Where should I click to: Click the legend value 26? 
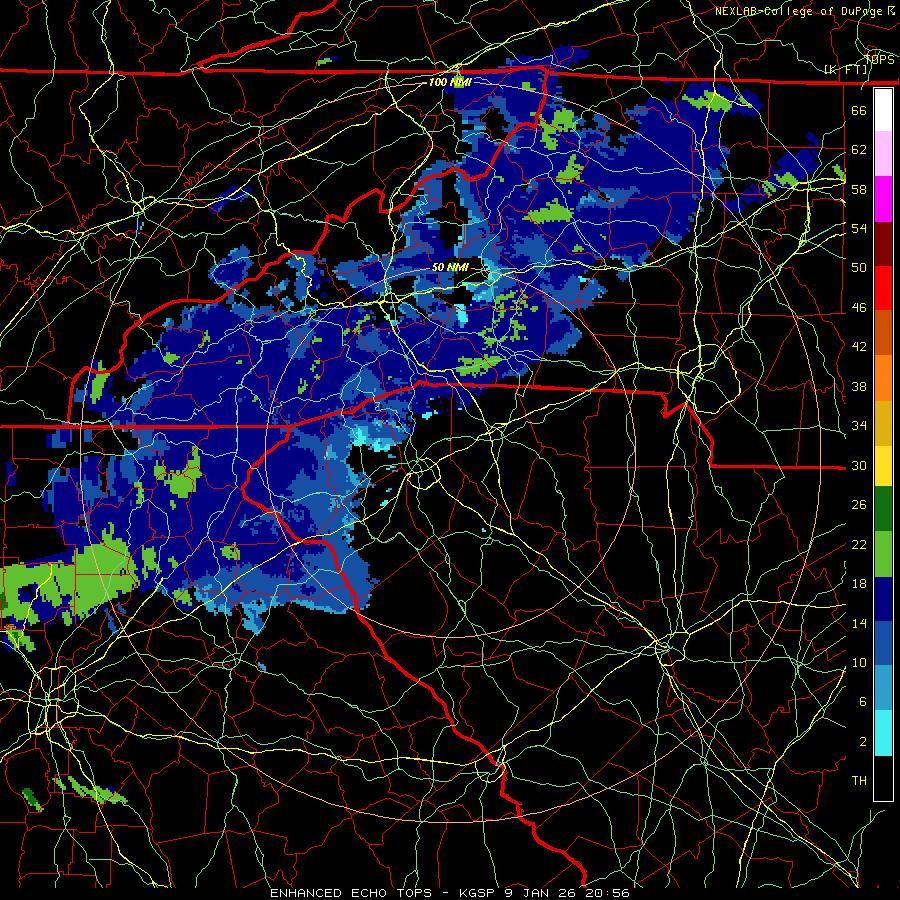click(x=859, y=505)
